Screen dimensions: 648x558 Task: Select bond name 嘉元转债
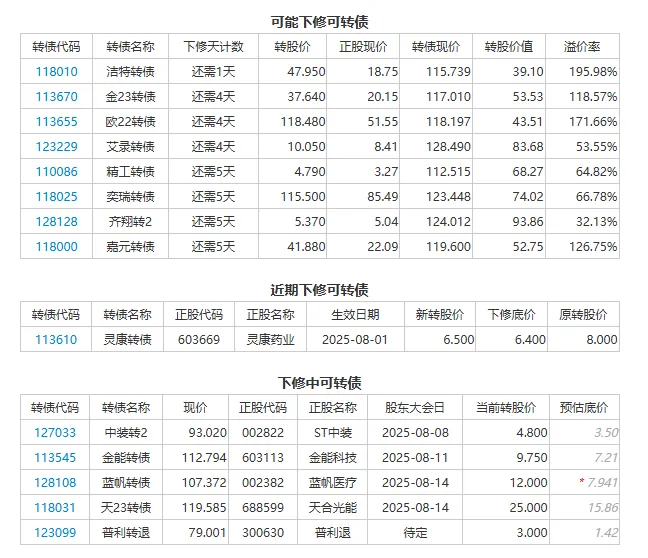(x=131, y=247)
